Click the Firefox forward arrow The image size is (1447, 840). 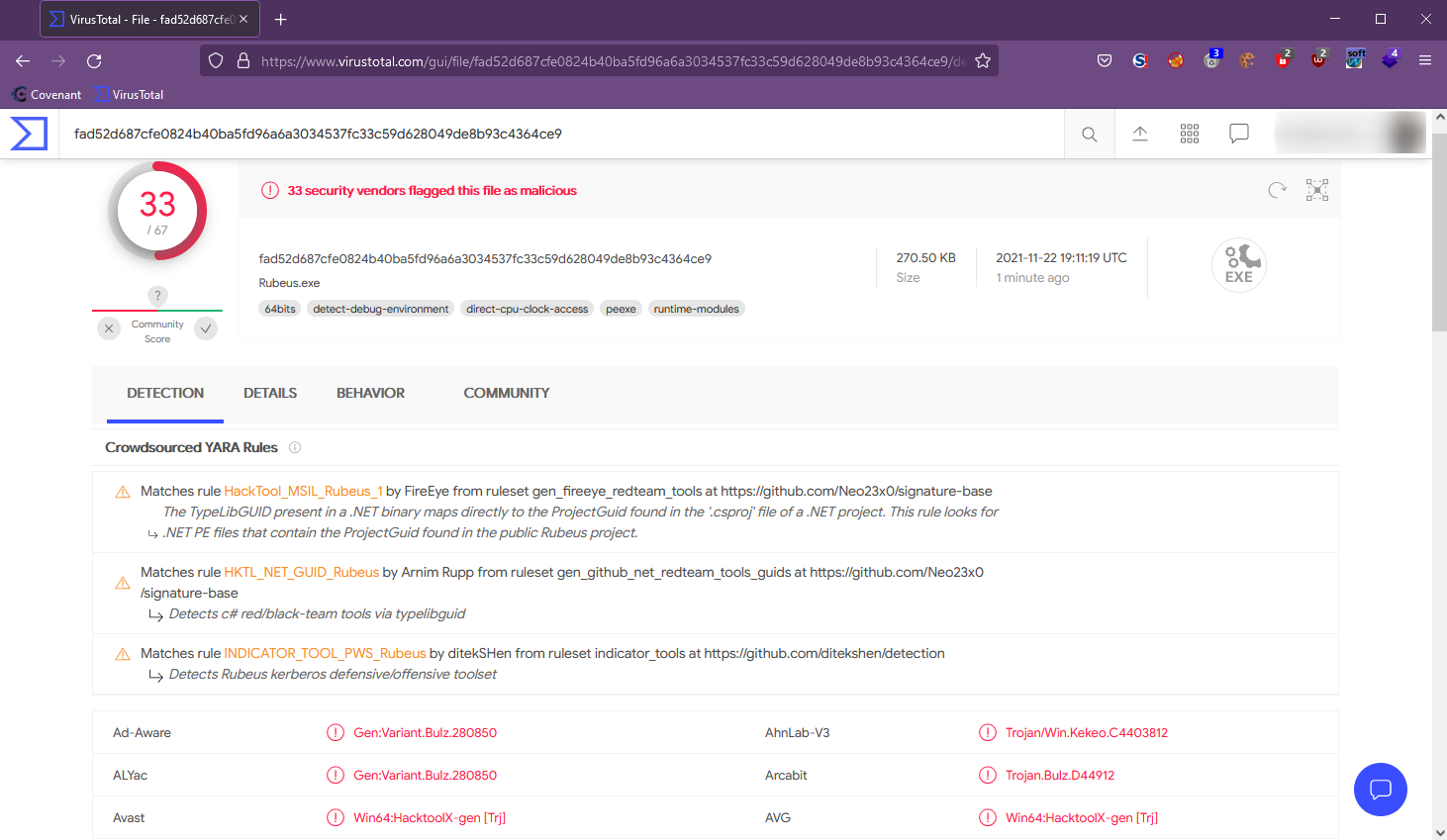(x=58, y=61)
